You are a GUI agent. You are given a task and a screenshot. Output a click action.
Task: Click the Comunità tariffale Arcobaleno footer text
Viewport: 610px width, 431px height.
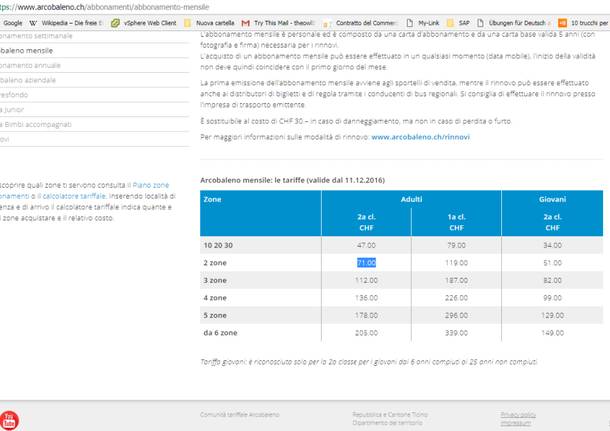(x=240, y=415)
